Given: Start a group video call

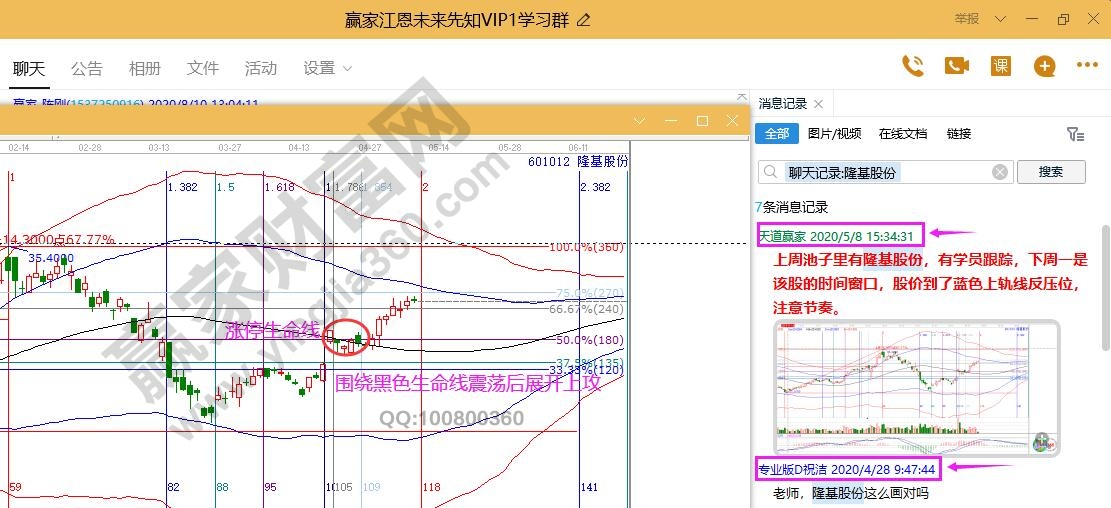Looking at the screenshot, I should pos(957,66).
